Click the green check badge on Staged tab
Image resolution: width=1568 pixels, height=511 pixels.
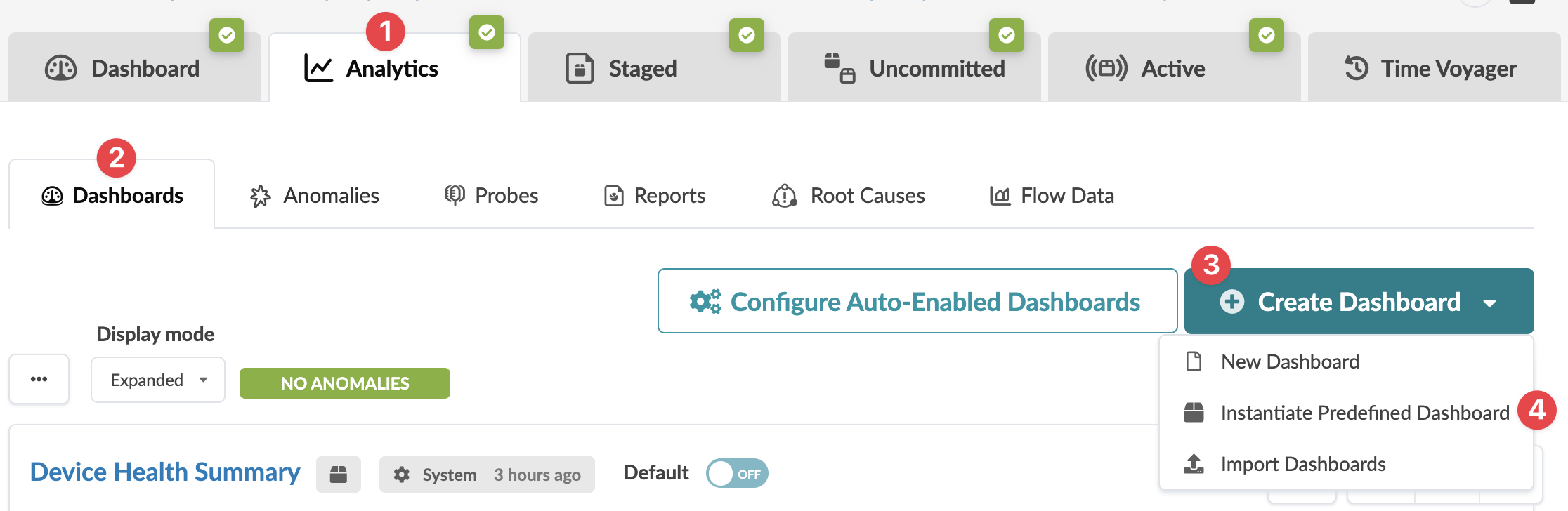coord(746,35)
